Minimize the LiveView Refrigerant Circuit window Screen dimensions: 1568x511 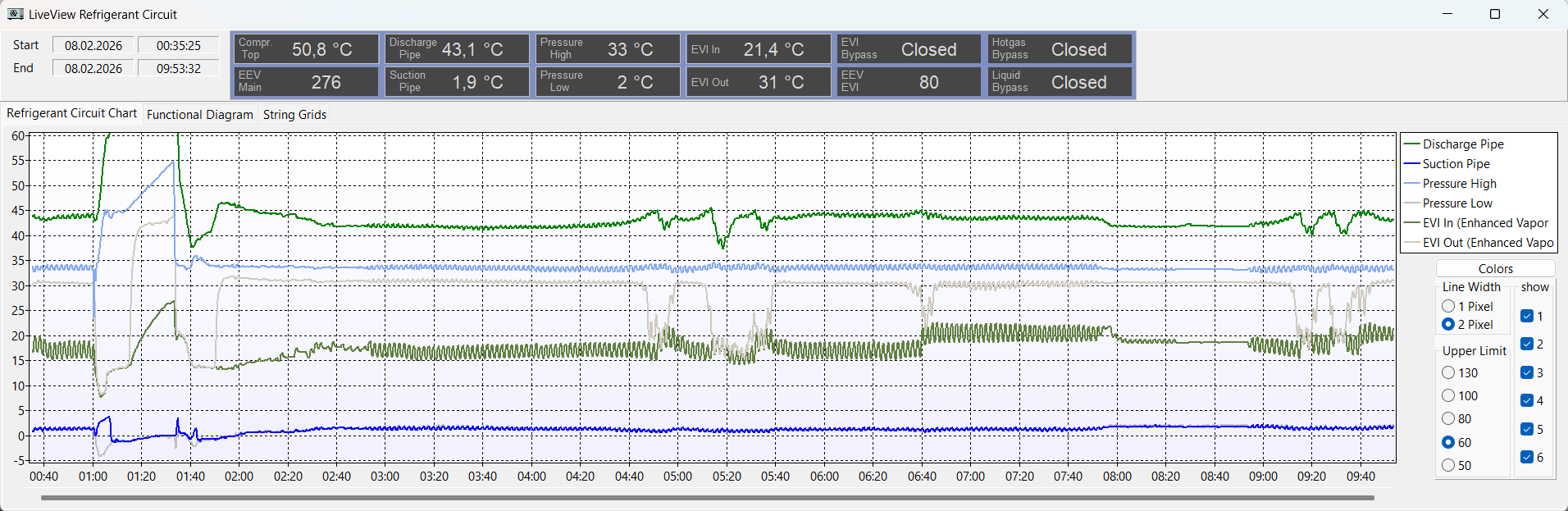[1447, 14]
